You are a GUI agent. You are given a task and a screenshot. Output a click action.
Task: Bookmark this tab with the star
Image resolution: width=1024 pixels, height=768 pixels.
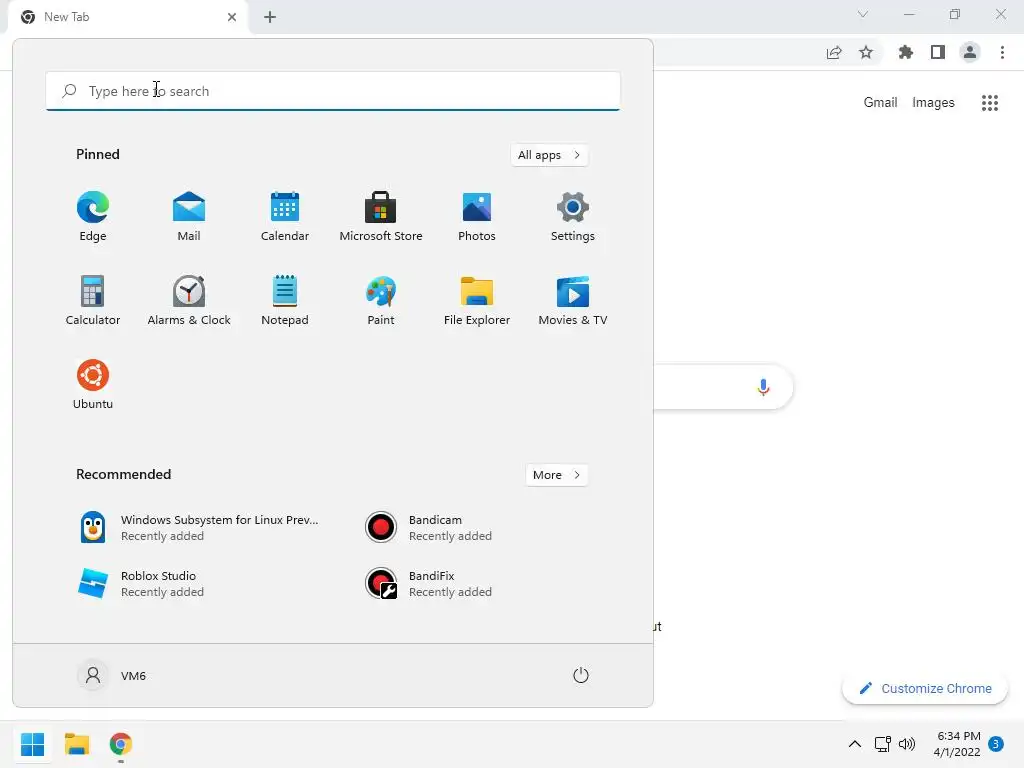866,52
